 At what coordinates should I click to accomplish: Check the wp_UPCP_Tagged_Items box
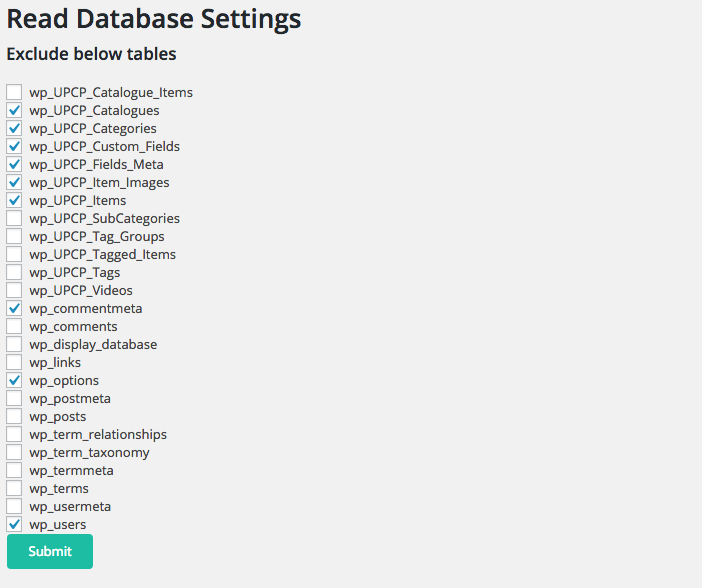[x=14, y=254]
